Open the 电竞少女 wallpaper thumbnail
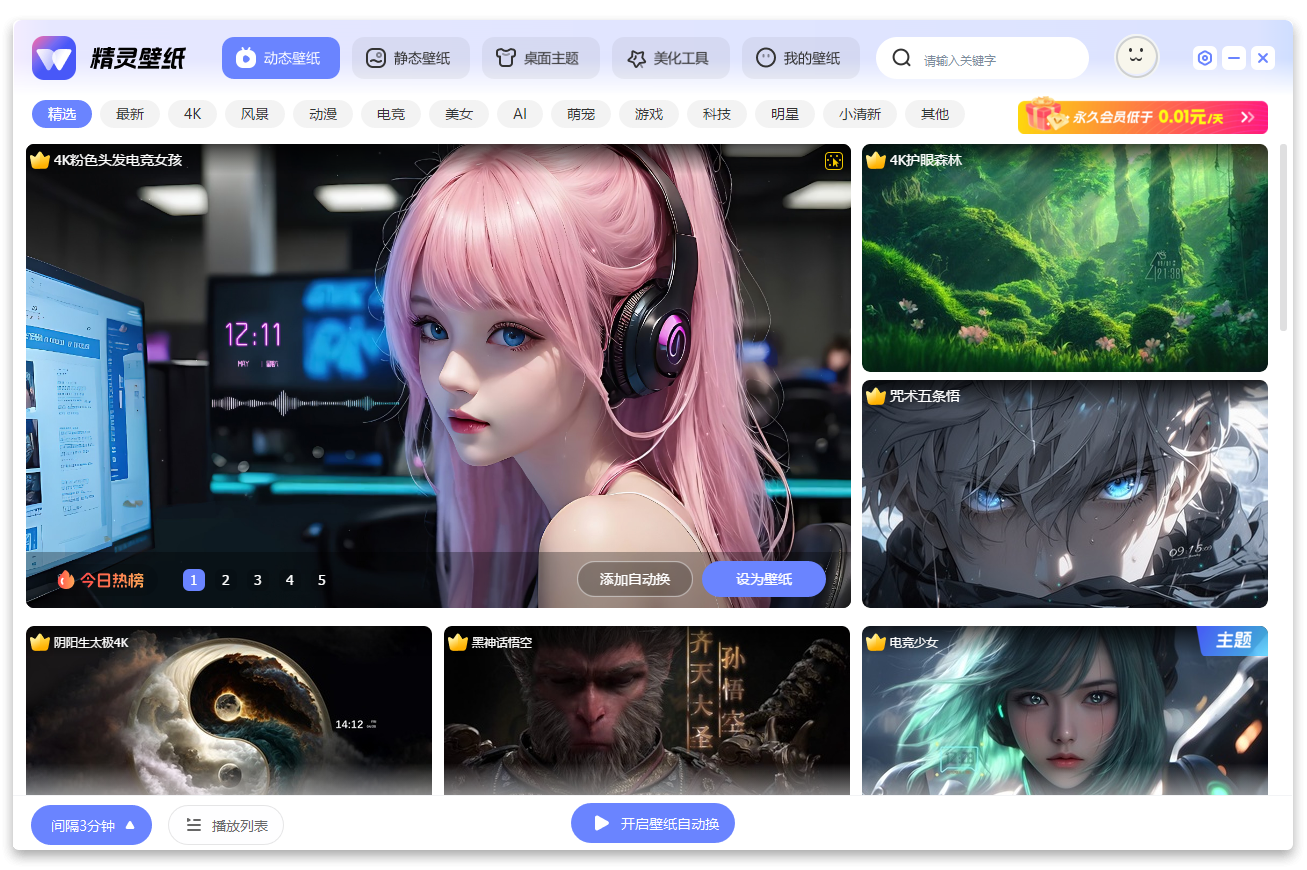 [1065, 710]
